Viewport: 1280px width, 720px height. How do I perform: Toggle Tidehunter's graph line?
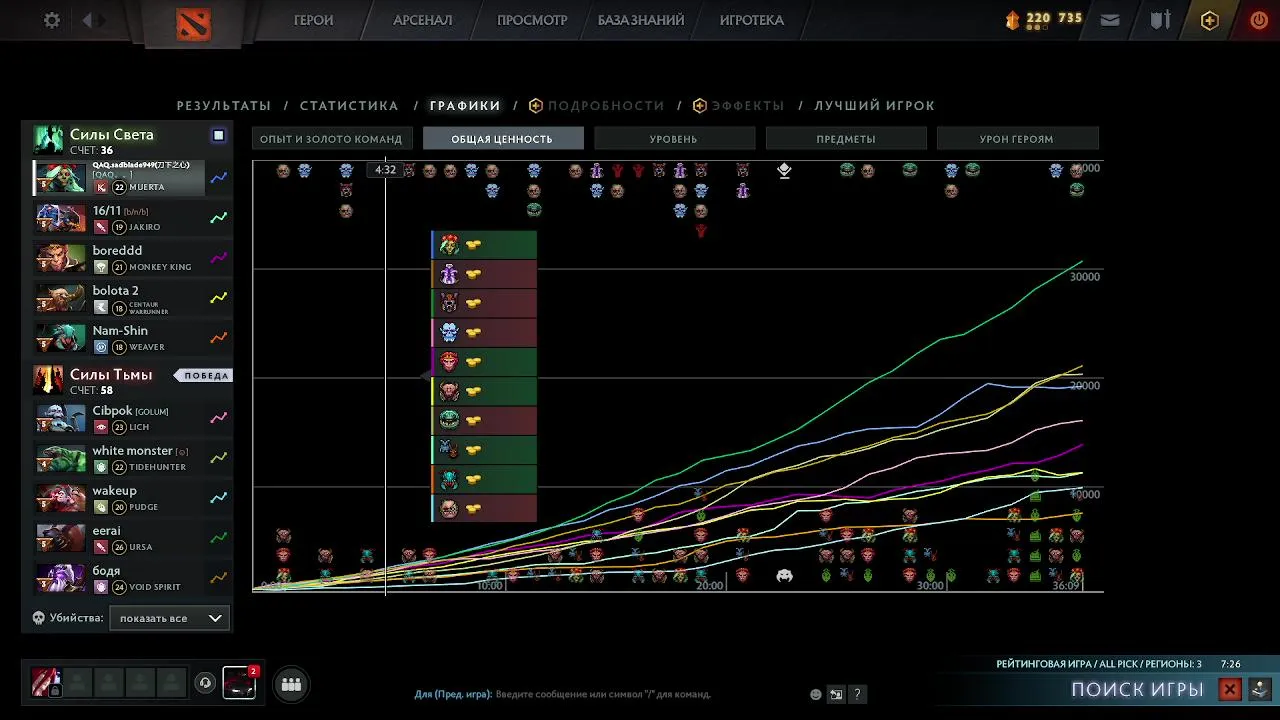(218, 458)
